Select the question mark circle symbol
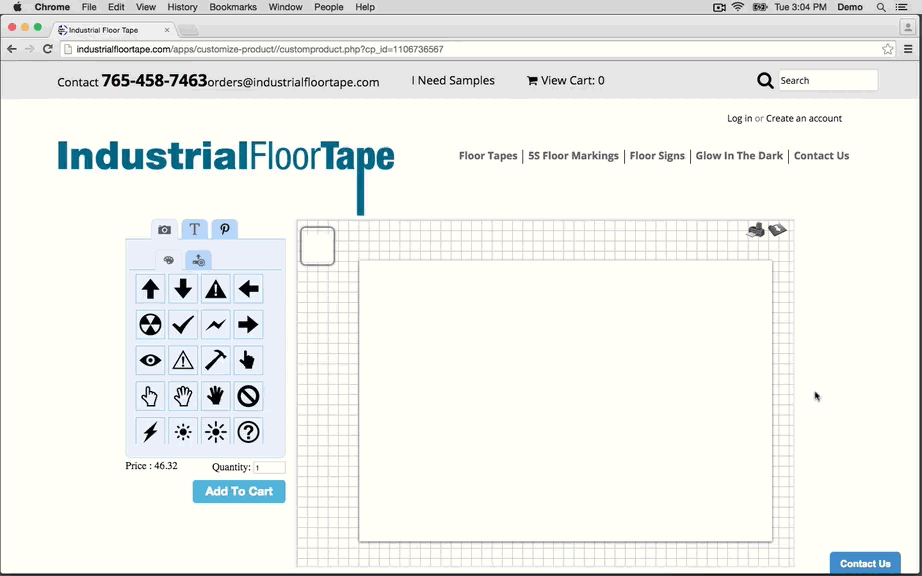Viewport: 922px width, 576px height. 248,432
